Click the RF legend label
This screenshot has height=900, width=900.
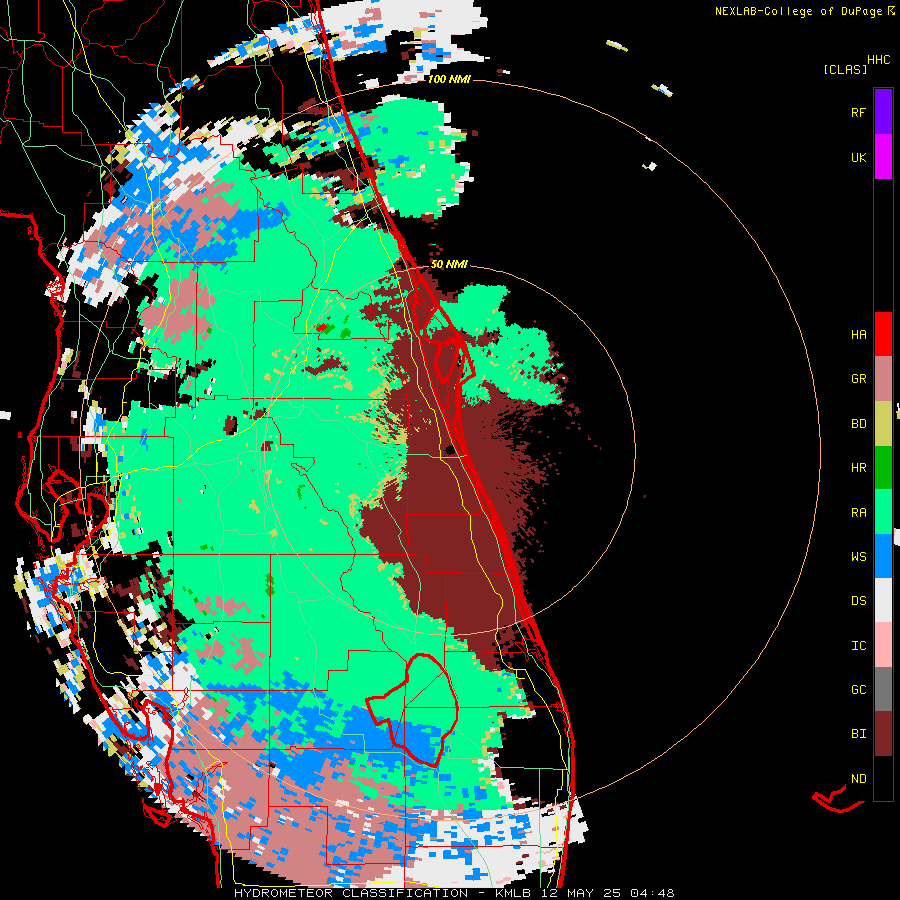coord(858,112)
